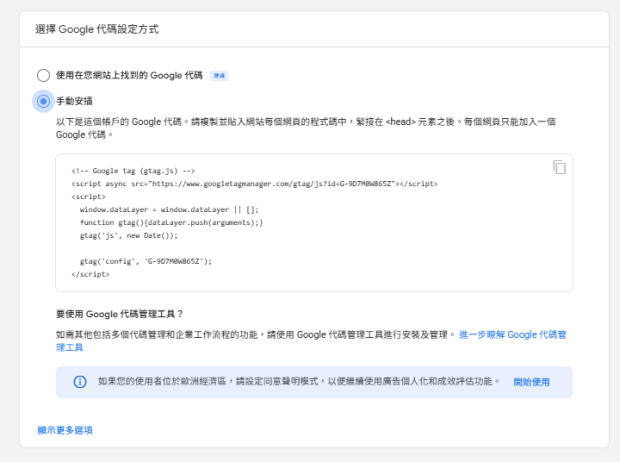Click the badge beside the first radio option

[219, 75]
